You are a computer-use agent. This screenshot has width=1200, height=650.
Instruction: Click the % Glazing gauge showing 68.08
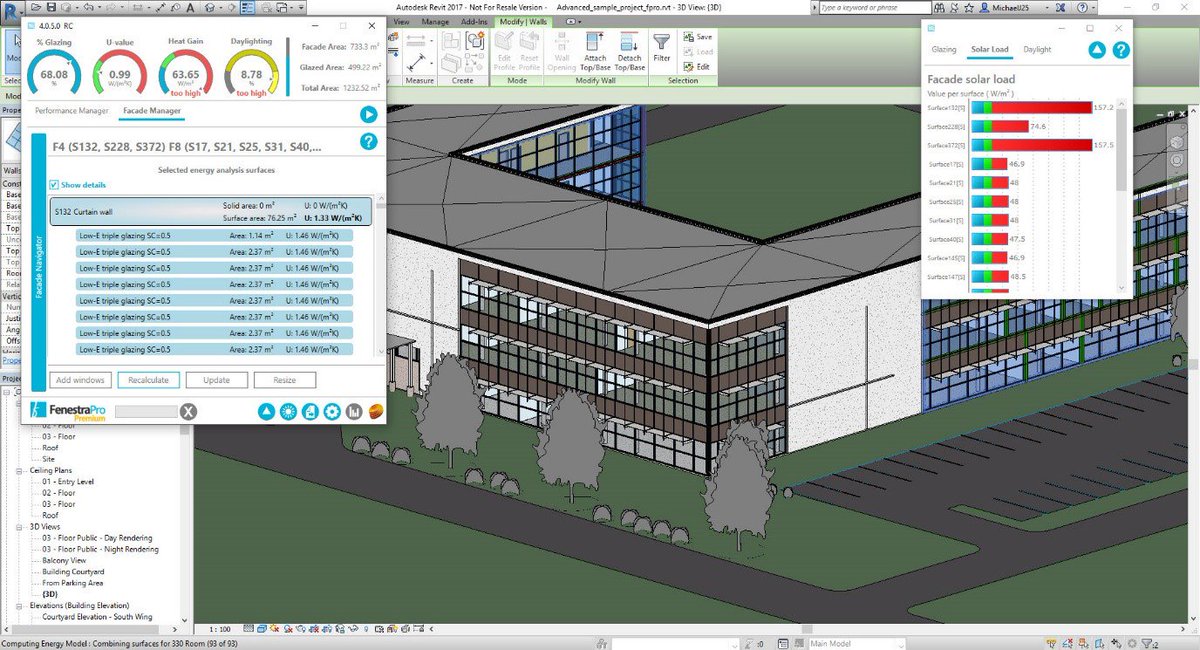click(x=54, y=75)
